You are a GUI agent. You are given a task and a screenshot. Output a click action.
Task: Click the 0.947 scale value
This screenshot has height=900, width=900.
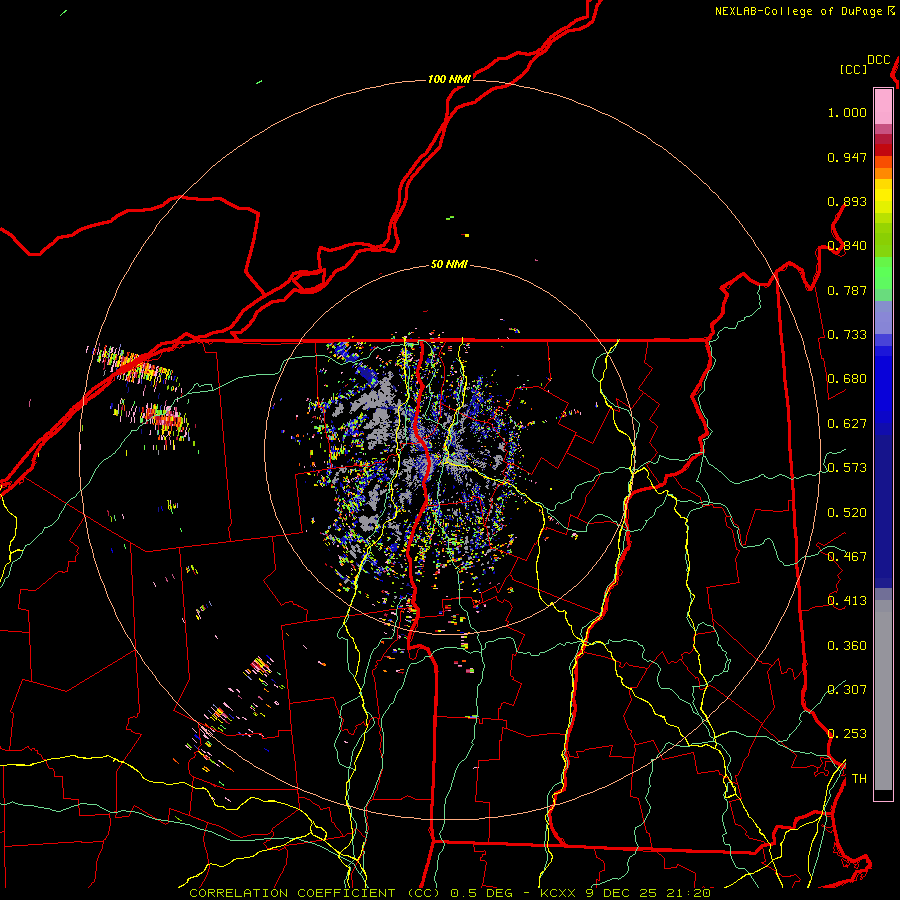point(847,157)
